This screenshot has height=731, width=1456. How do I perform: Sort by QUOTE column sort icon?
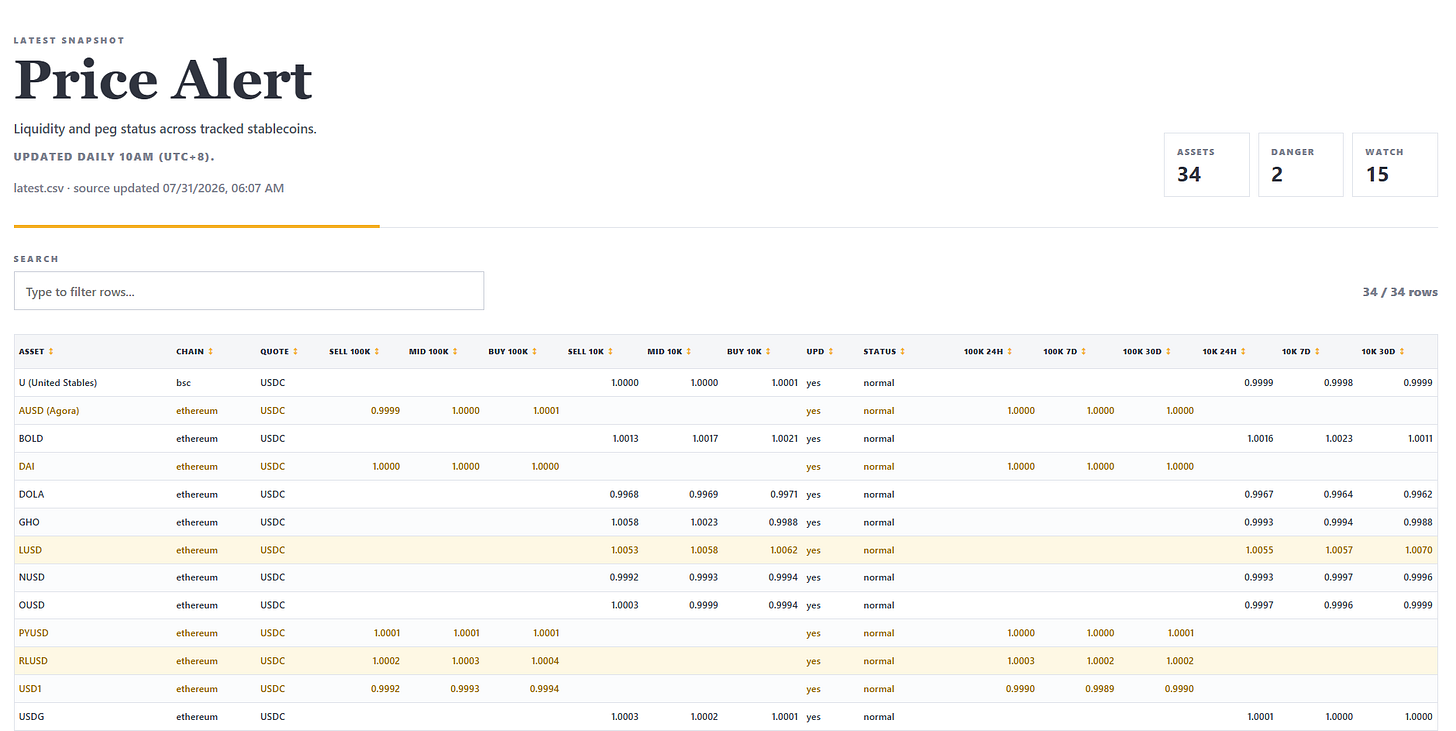(296, 352)
